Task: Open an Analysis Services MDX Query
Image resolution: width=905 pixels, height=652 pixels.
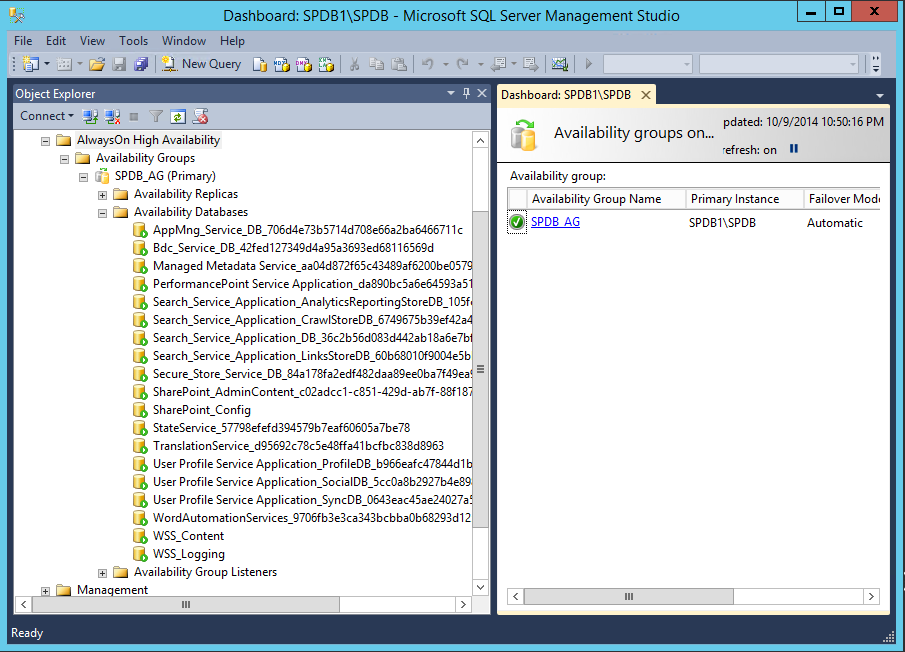Action: [x=282, y=64]
